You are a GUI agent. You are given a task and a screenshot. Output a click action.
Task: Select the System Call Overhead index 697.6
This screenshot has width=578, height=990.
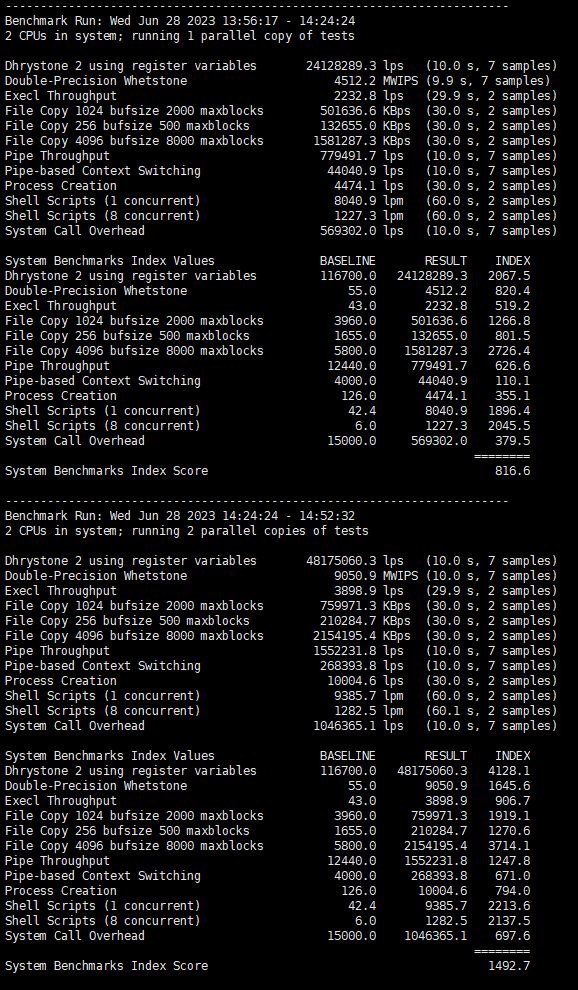click(512, 936)
